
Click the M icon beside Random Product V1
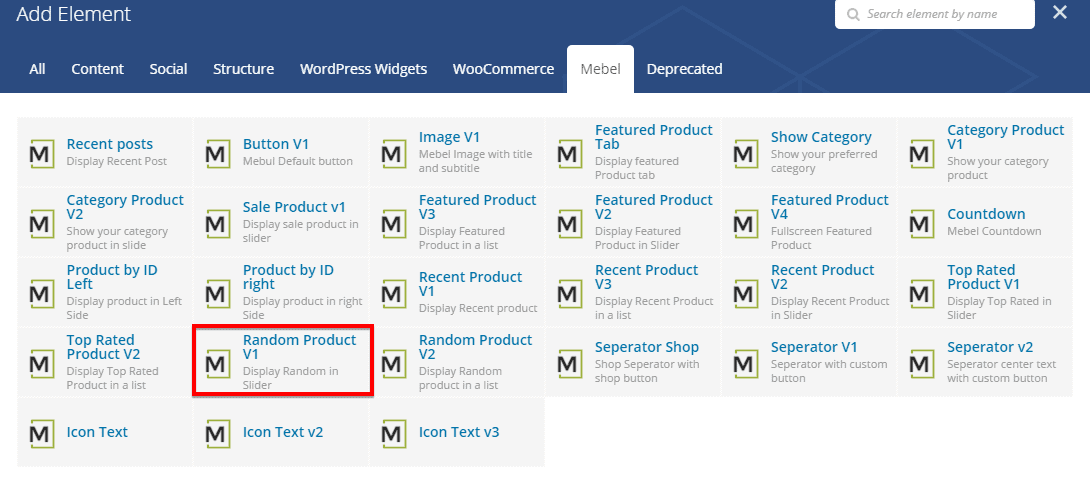pyautogui.click(x=218, y=363)
